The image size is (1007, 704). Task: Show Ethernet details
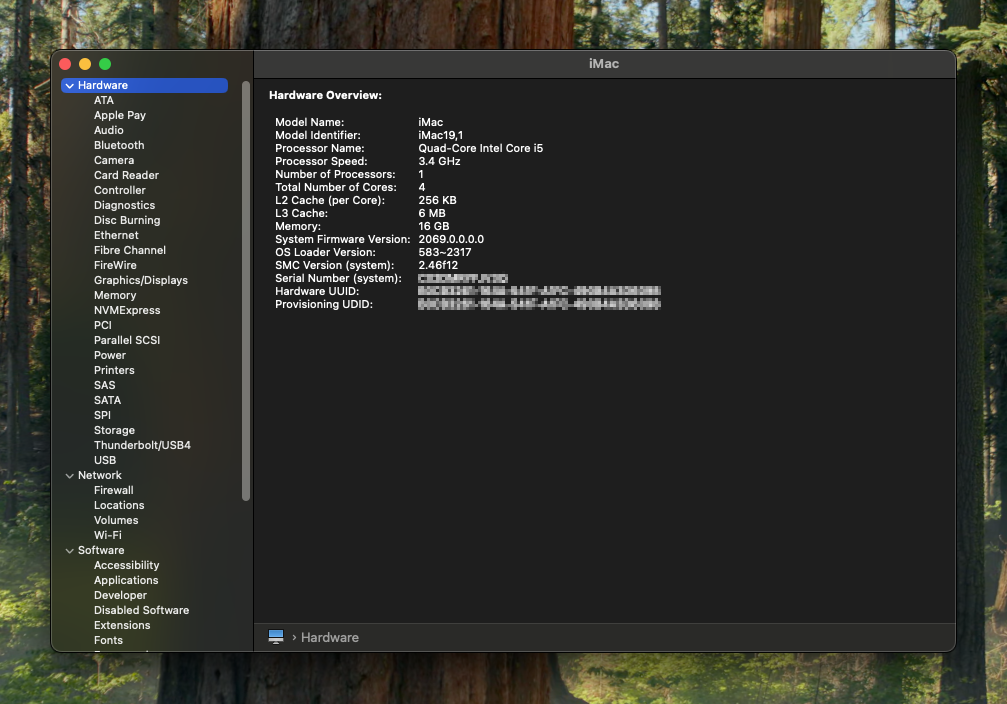pyautogui.click(x=116, y=235)
